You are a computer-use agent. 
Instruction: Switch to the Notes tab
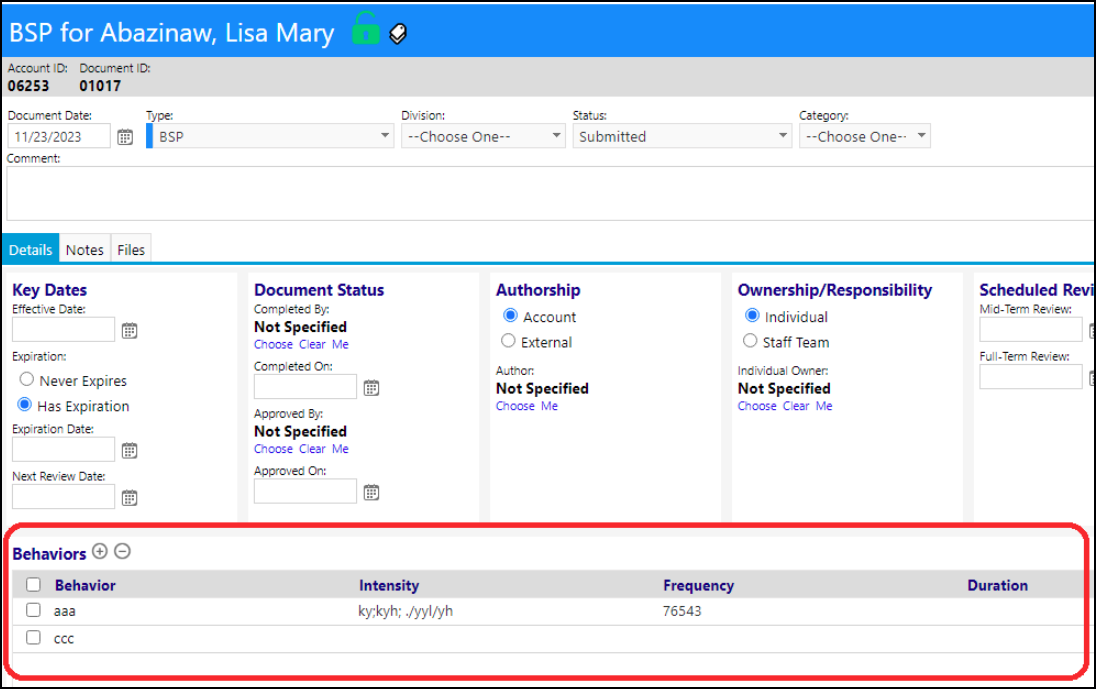(85, 249)
